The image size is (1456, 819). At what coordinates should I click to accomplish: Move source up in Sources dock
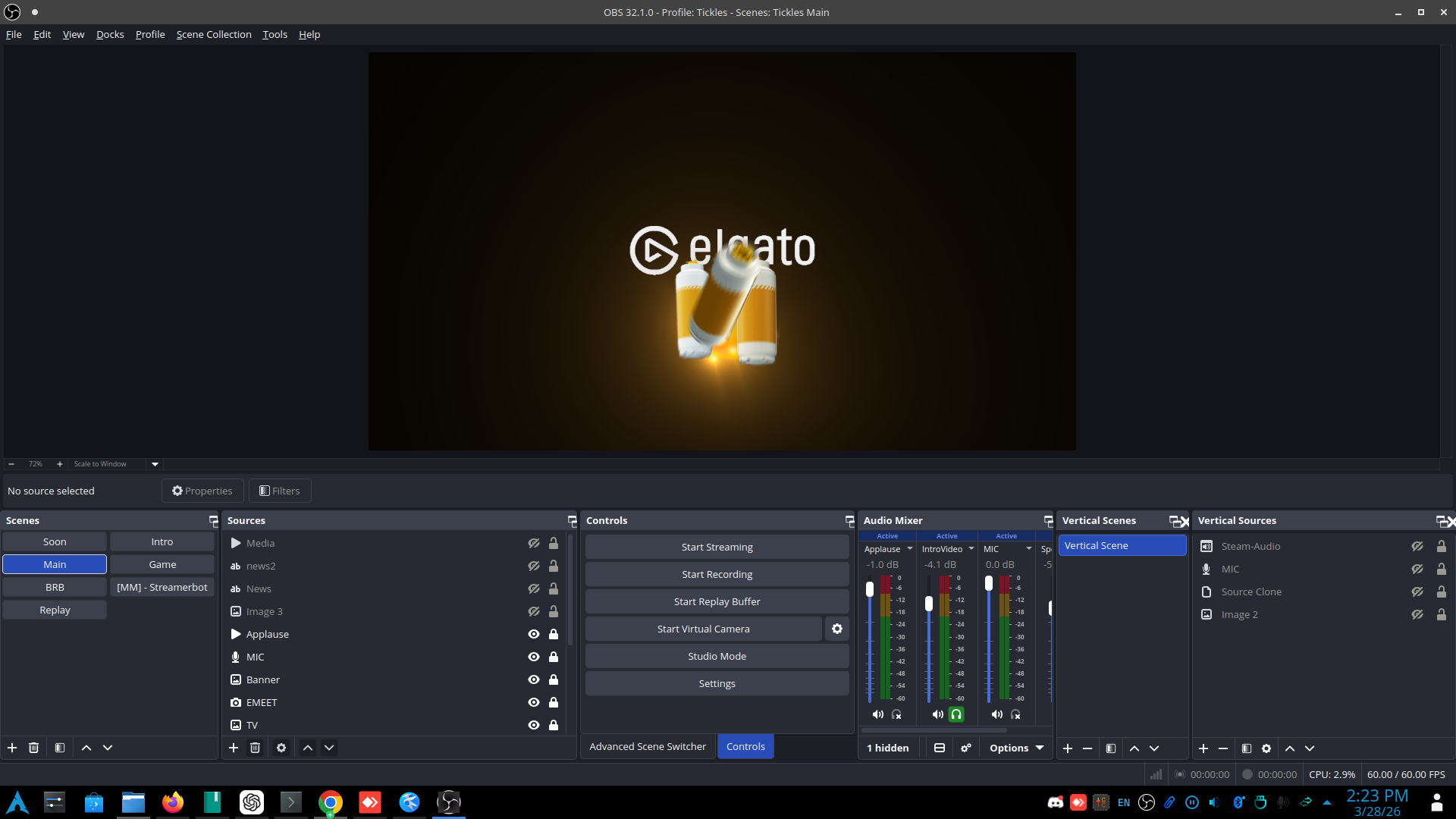coord(308,748)
